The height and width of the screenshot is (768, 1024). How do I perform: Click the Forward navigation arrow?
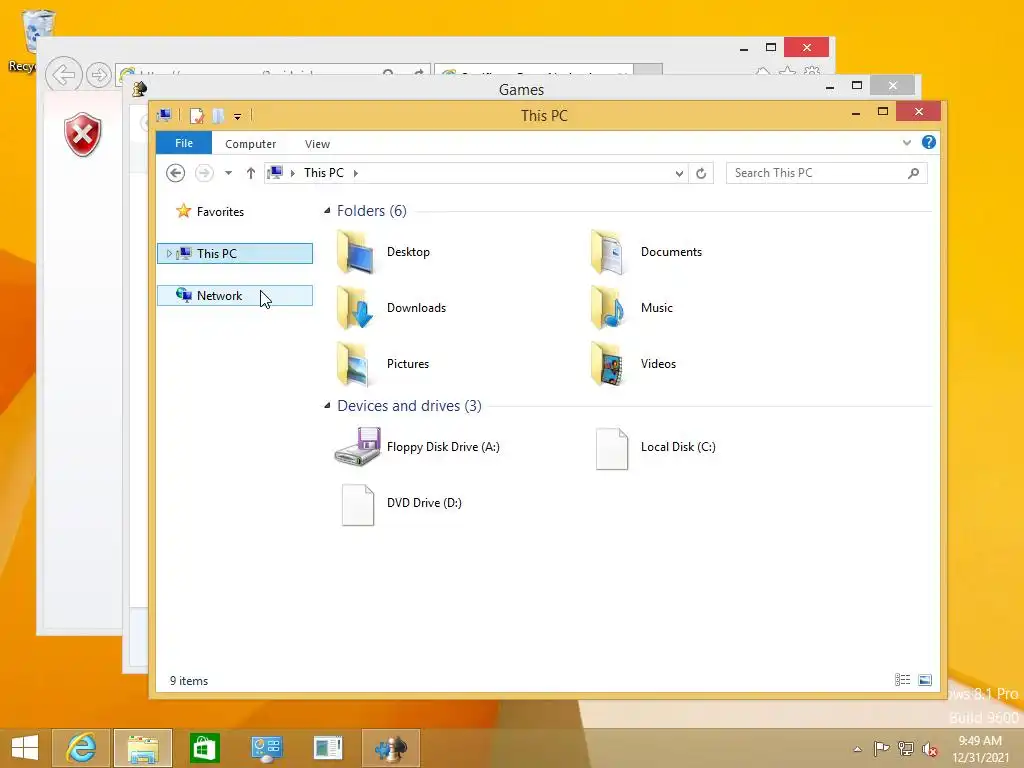click(x=204, y=173)
